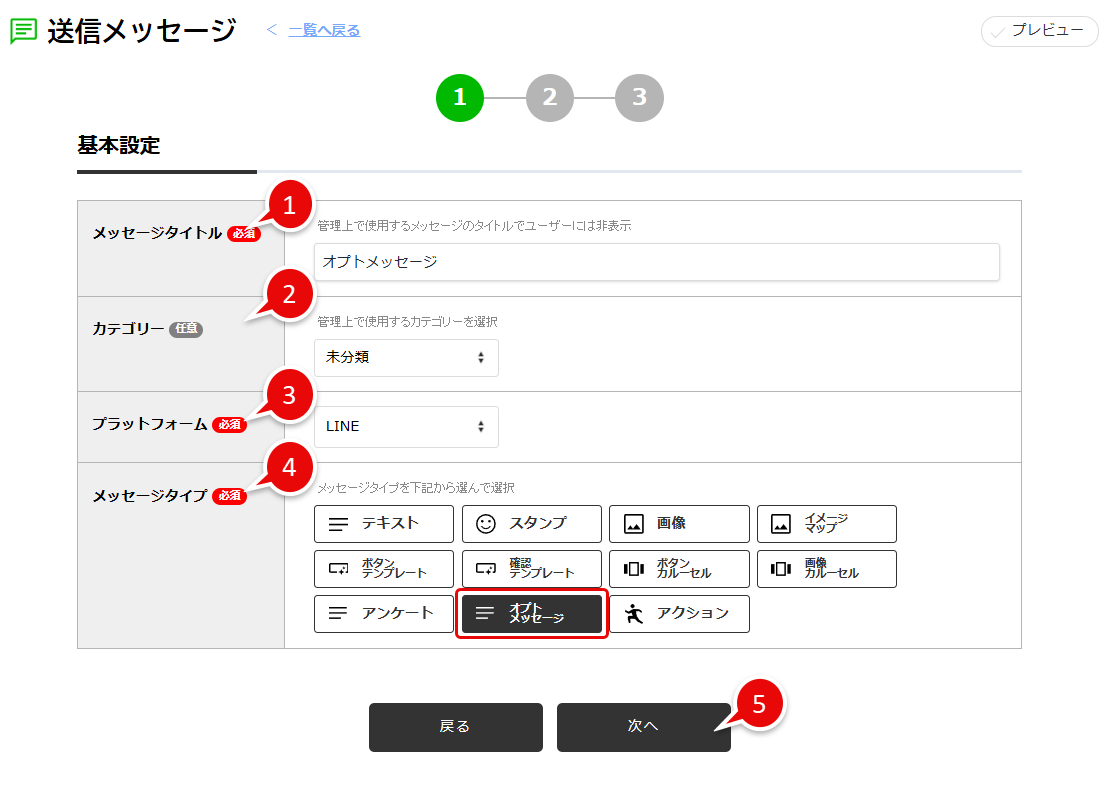Click step 3 in the progress indicator

coord(639,97)
